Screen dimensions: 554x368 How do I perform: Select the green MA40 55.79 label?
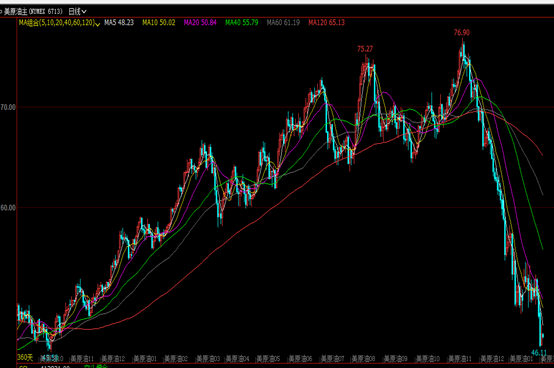point(242,23)
